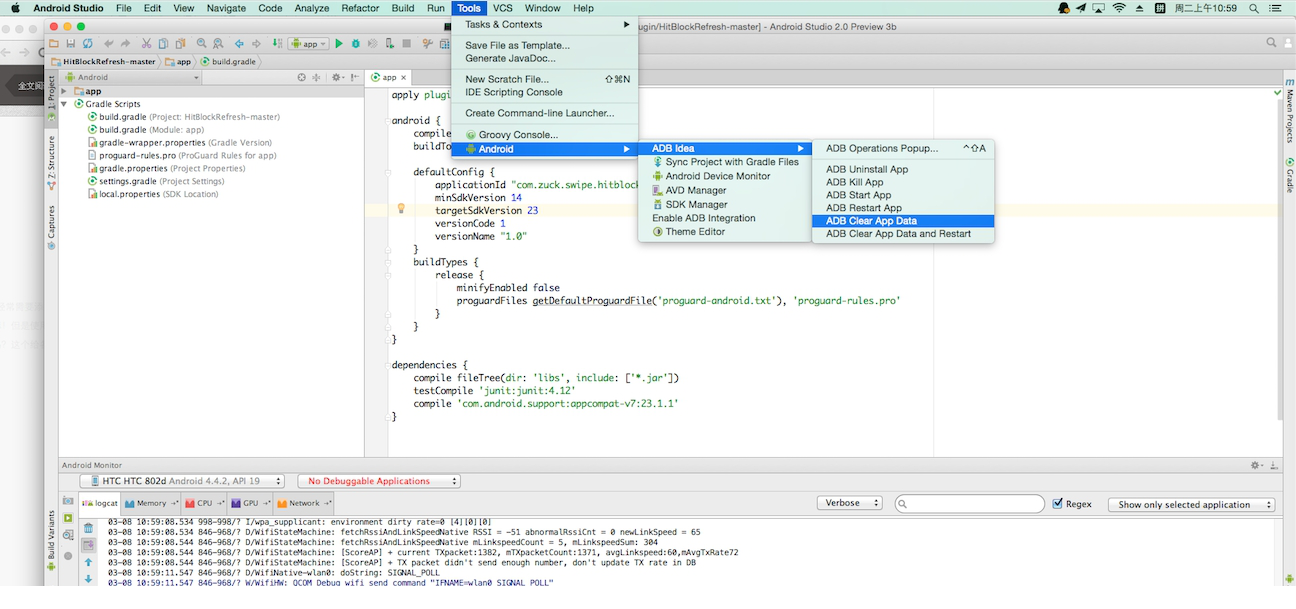
Task: Toggle the Gradle tool window tab
Action: coord(1290,174)
